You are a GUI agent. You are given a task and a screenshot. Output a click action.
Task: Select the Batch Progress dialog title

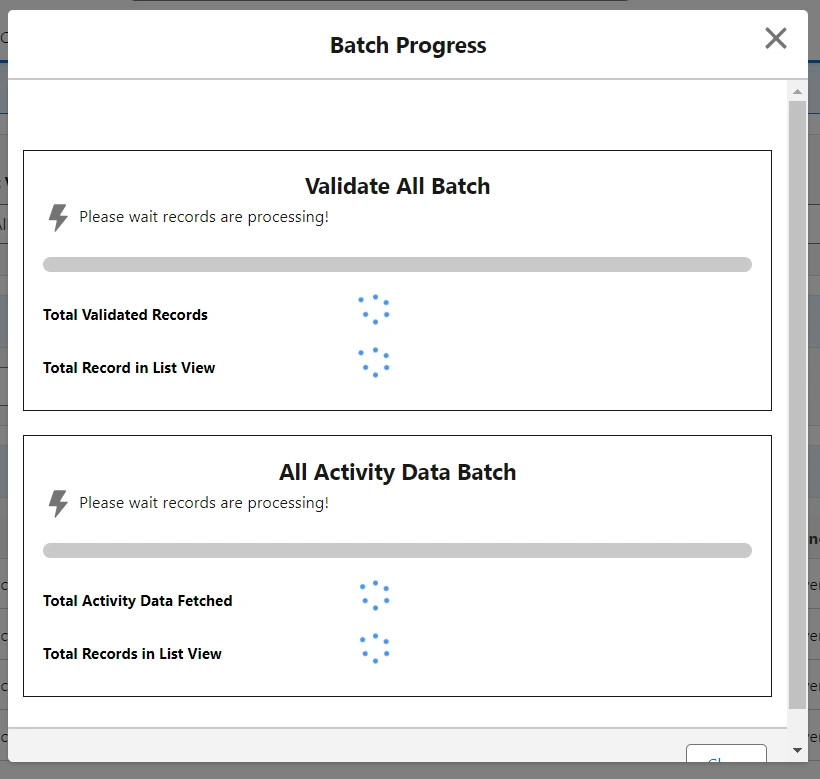pyautogui.click(x=407, y=45)
